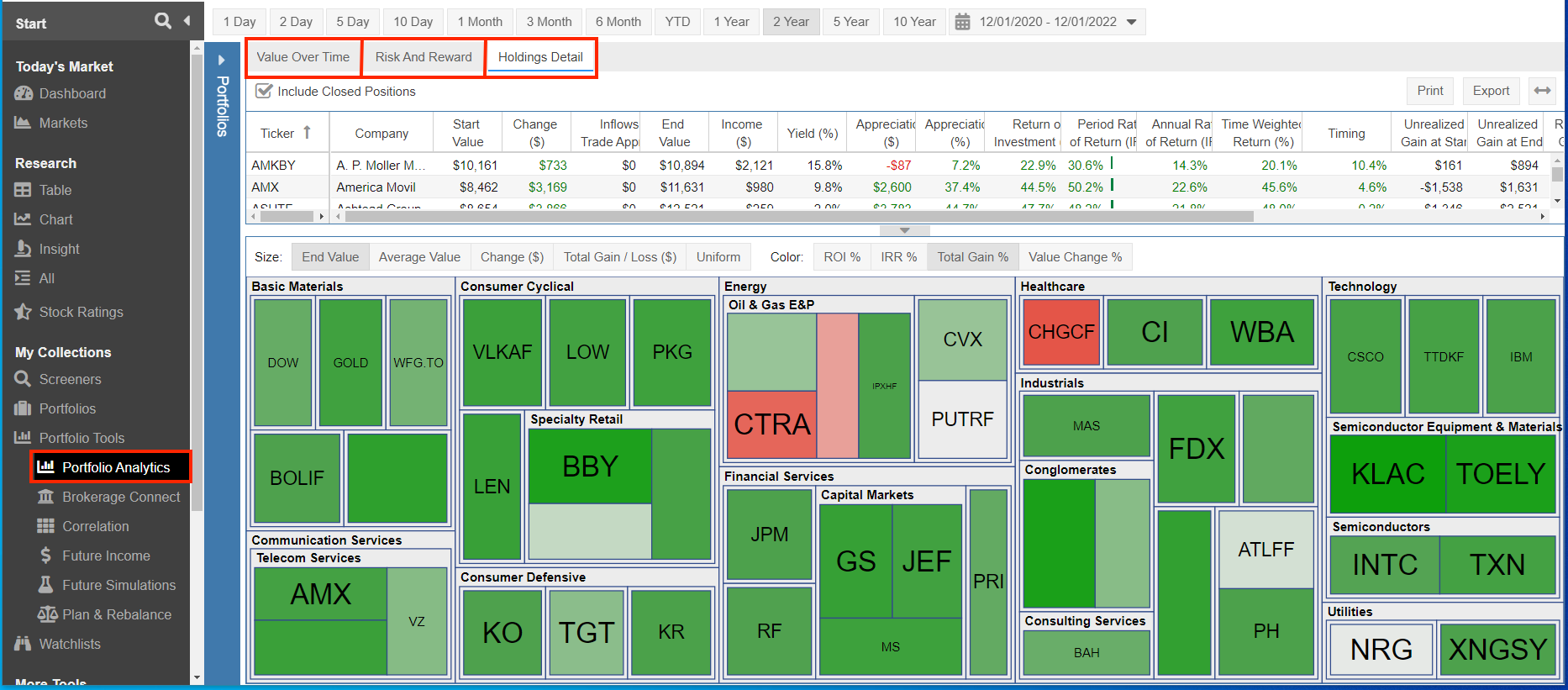Image resolution: width=1568 pixels, height=690 pixels.
Task: Click the Company column header
Action: coord(381,133)
